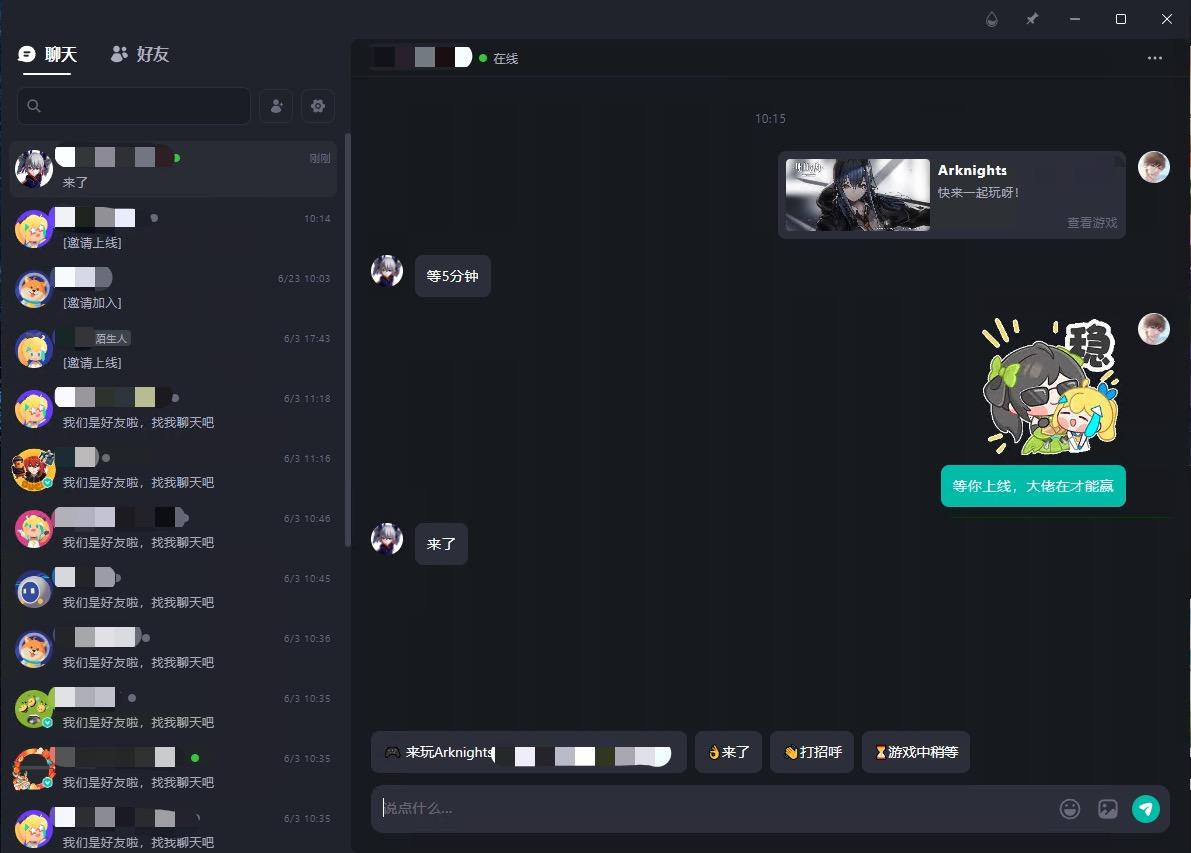Click the image upload icon

pos(1107,809)
